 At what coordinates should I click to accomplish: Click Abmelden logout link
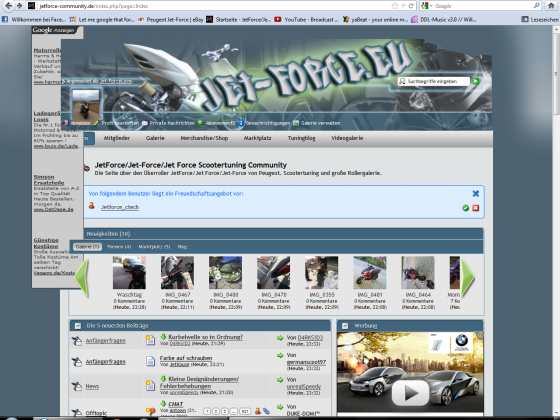[x=81, y=123]
